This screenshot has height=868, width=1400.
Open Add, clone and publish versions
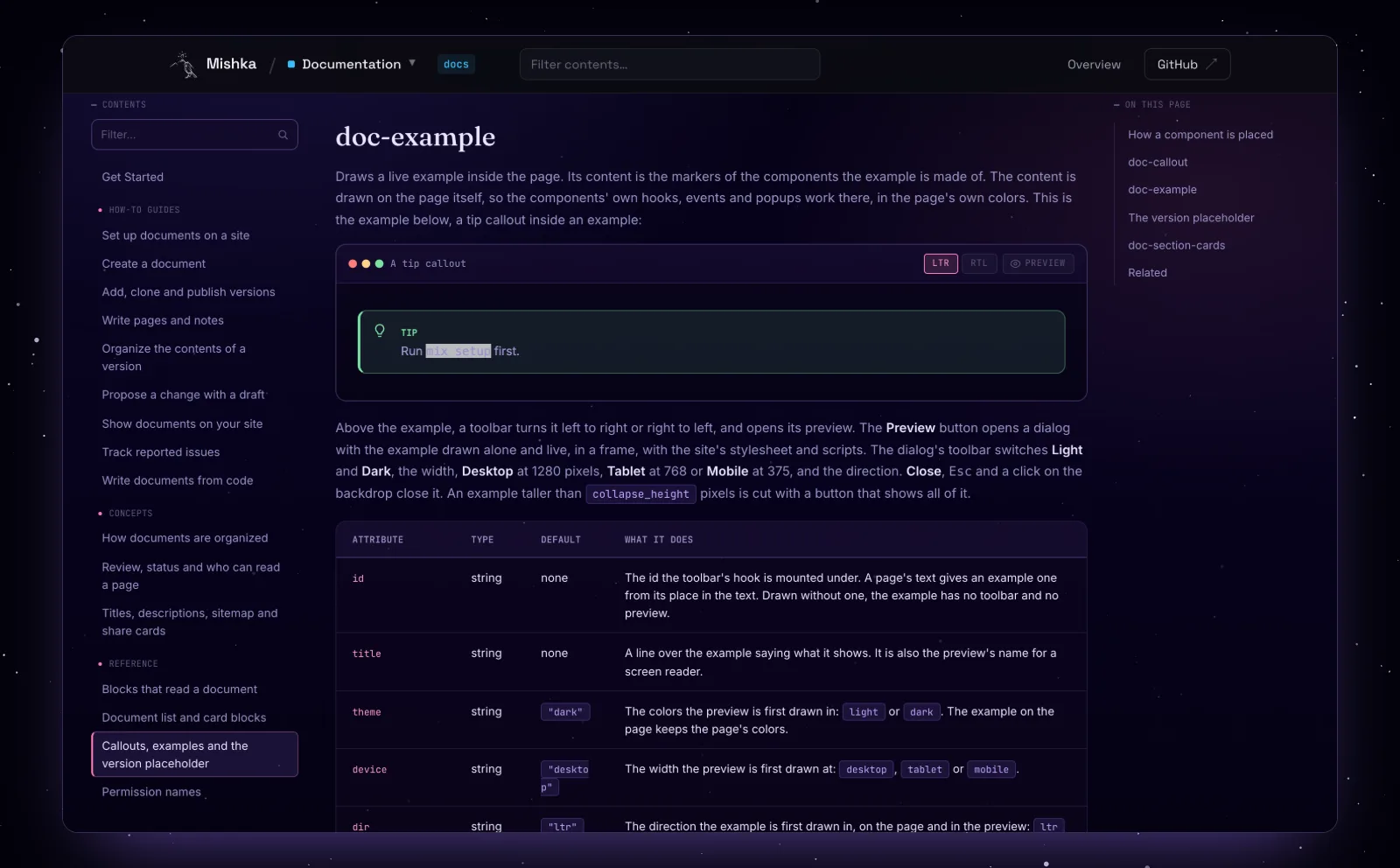tap(188, 292)
